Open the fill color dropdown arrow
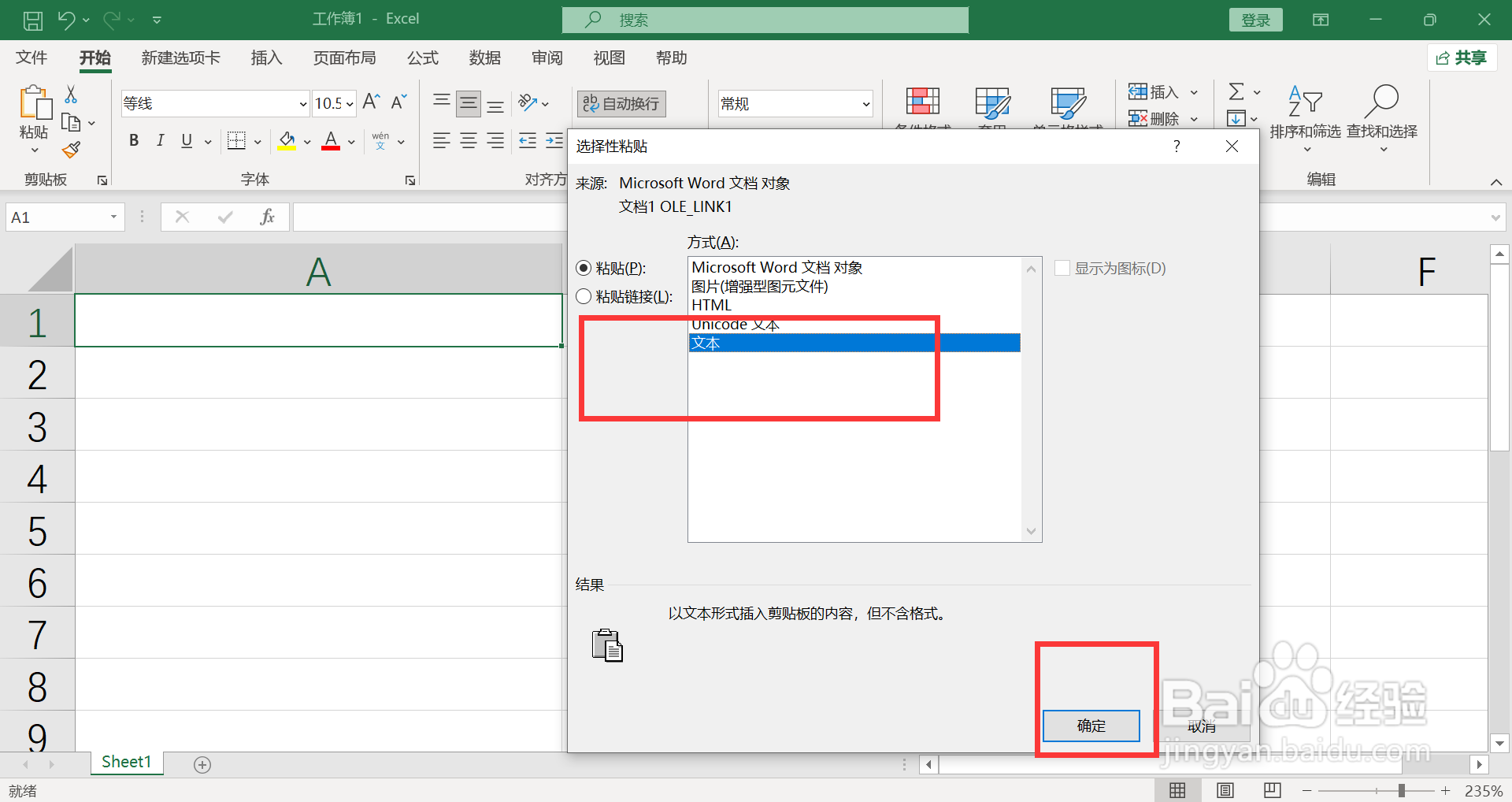The width and height of the screenshot is (1512, 802). [x=307, y=142]
